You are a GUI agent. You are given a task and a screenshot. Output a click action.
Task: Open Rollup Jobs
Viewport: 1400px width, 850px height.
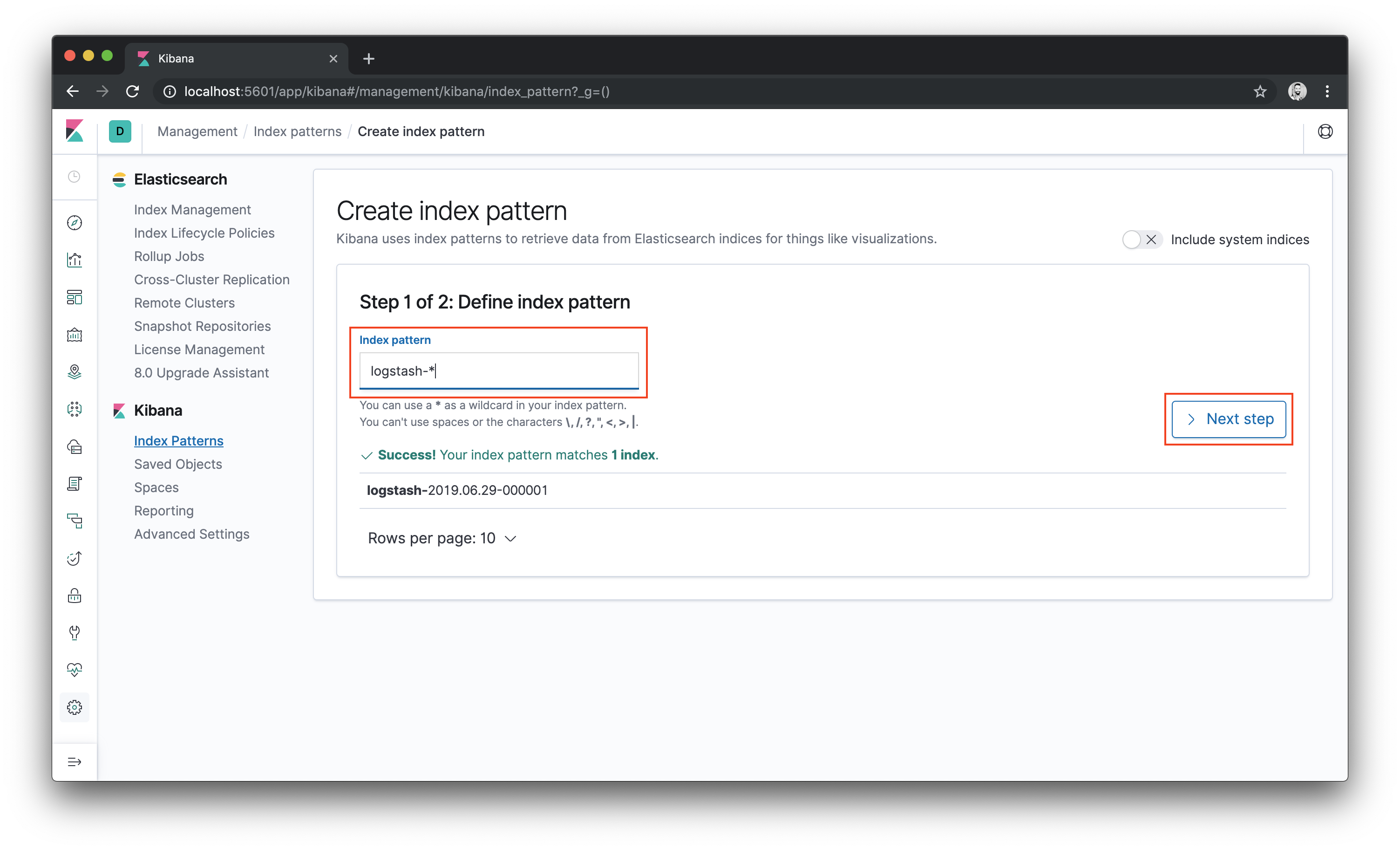coord(169,256)
